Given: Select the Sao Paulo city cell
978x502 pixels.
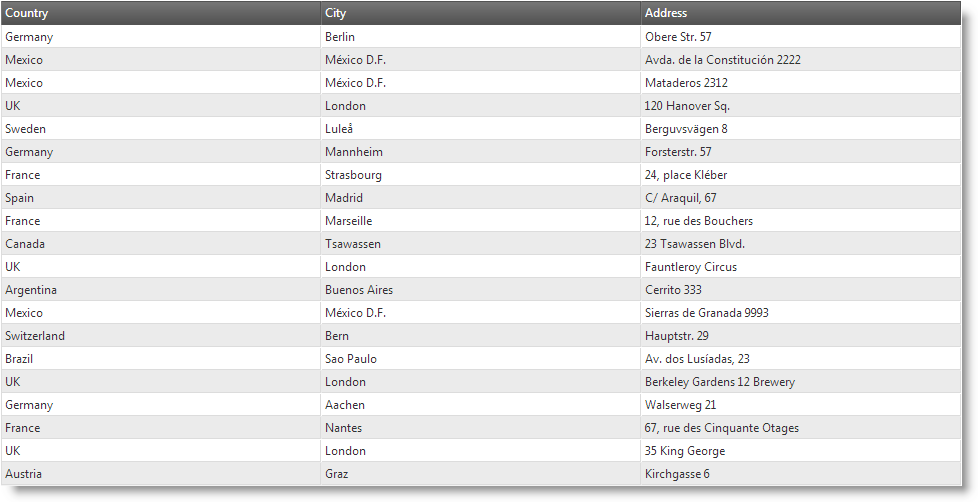Looking at the screenshot, I should (x=351, y=359).
